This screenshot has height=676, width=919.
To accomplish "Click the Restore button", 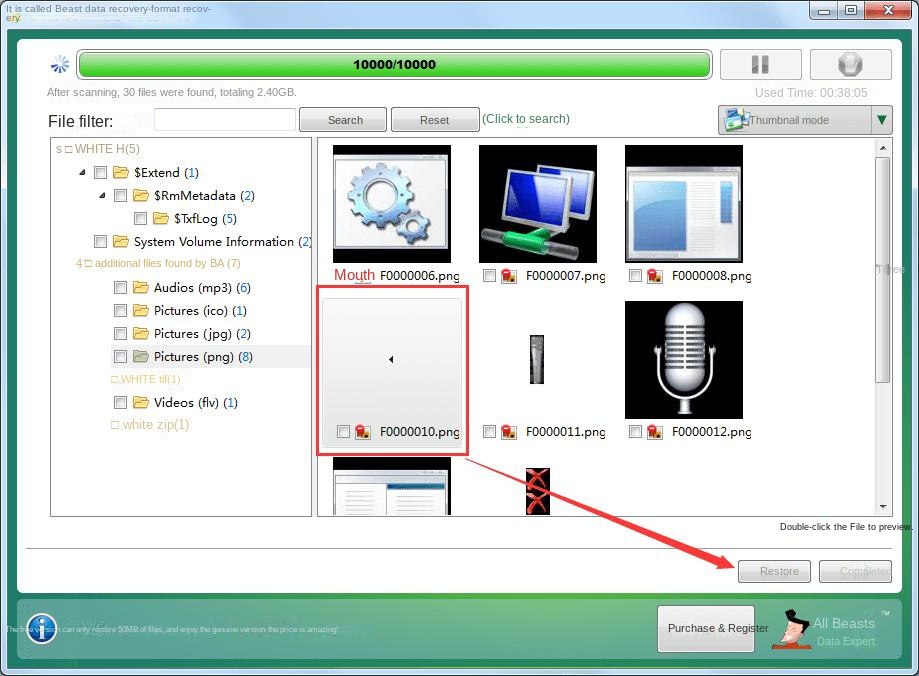I will tap(774, 571).
